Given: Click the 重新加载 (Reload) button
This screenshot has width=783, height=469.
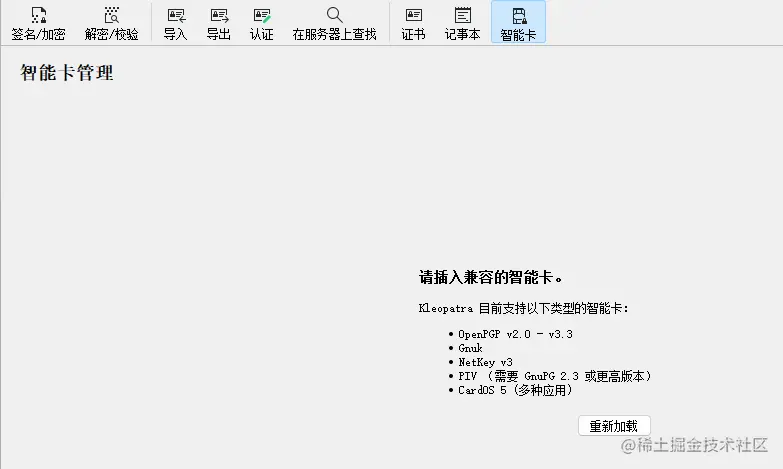Looking at the screenshot, I should [614, 426].
